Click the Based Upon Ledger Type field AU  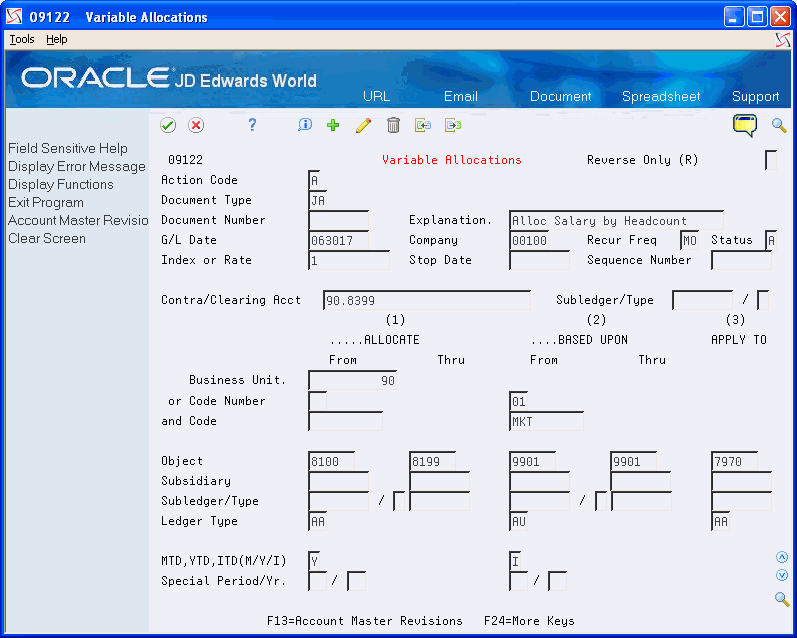[x=518, y=522]
